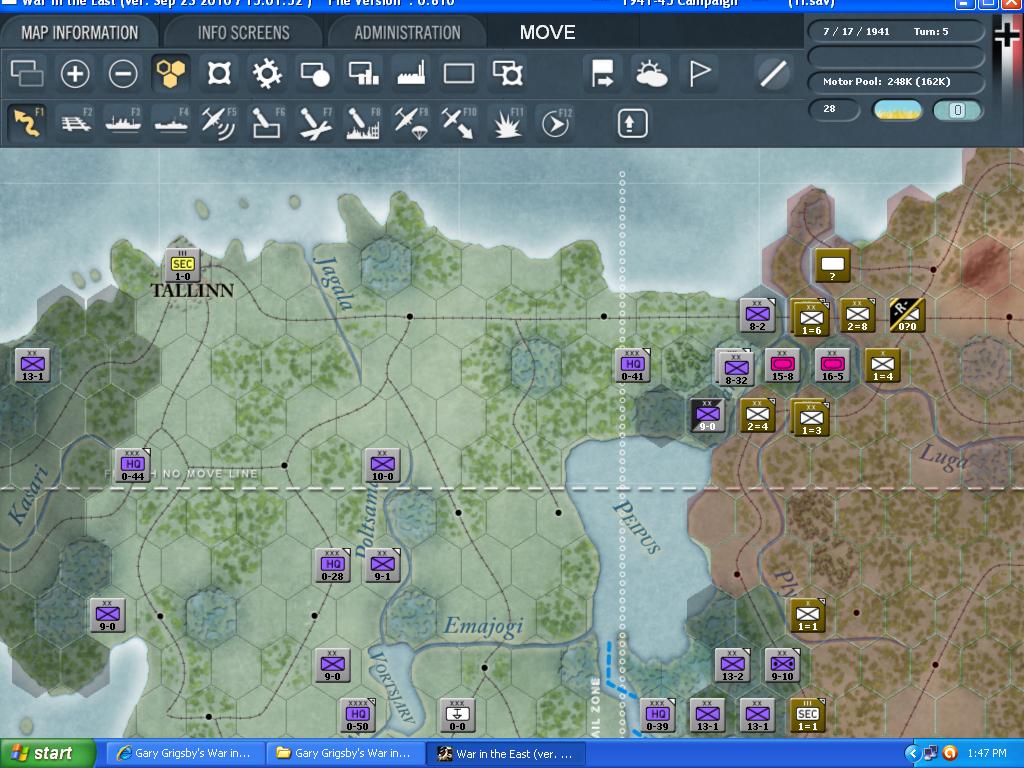1024x768 pixels.
Task: Select the HQ 0-28 counter
Action: point(332,566)
